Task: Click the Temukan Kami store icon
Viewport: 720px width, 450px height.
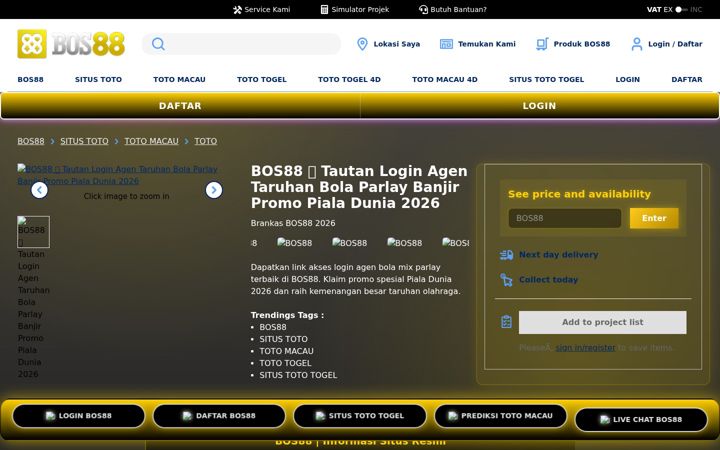Action: (x=446, y=44)
